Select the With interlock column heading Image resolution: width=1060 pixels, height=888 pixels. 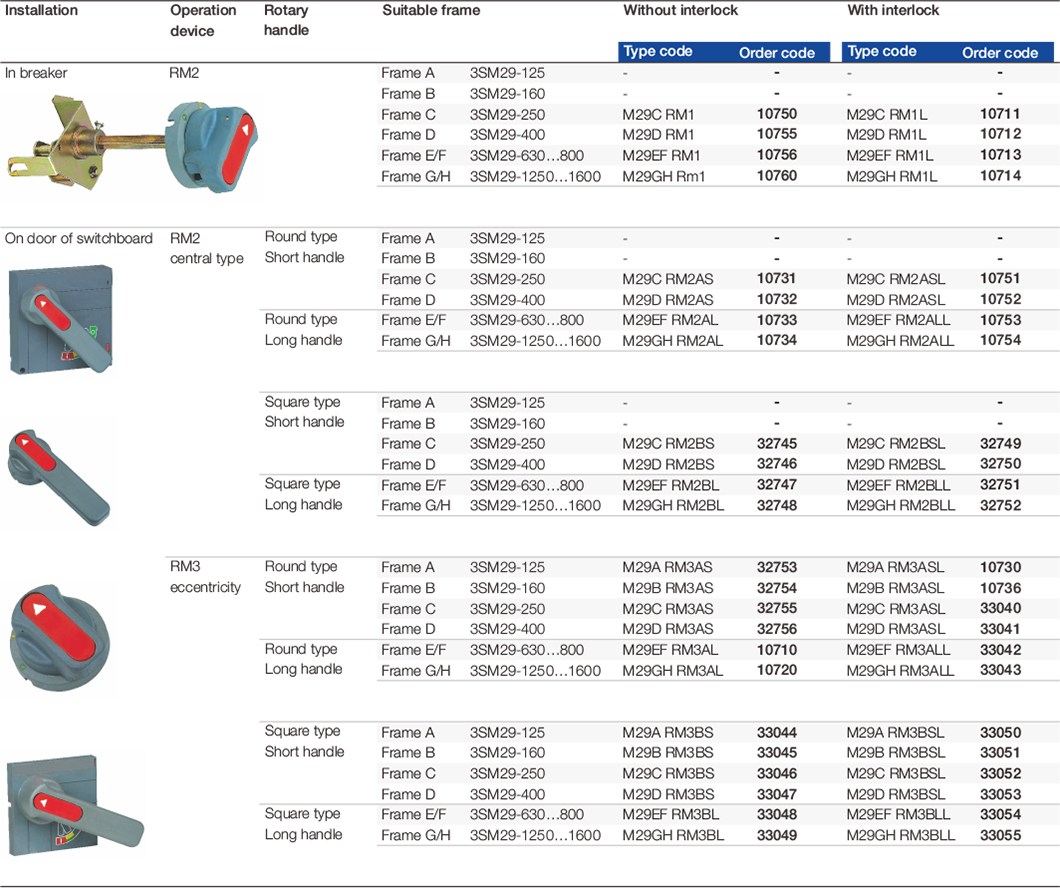tap(893, 11)
